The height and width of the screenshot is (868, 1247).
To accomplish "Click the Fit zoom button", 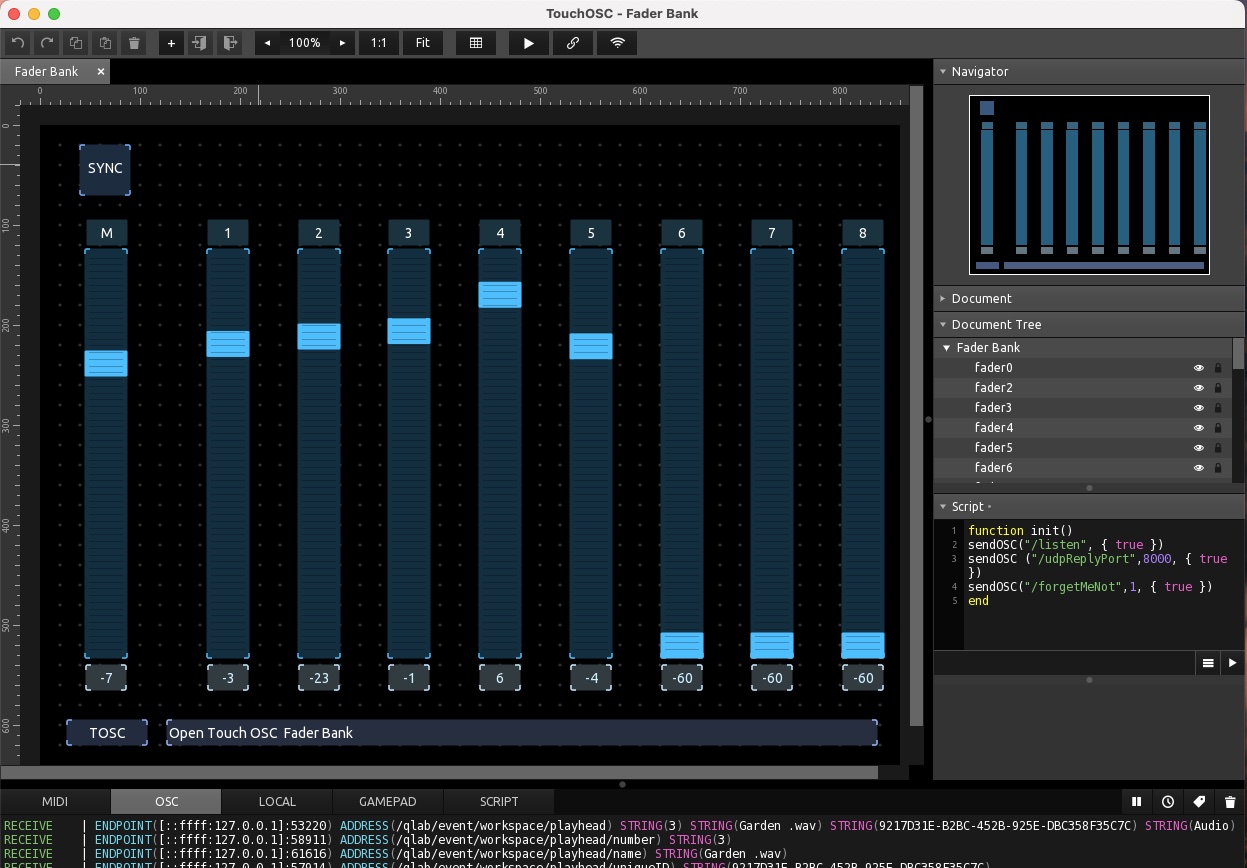I will click(423, 43).
